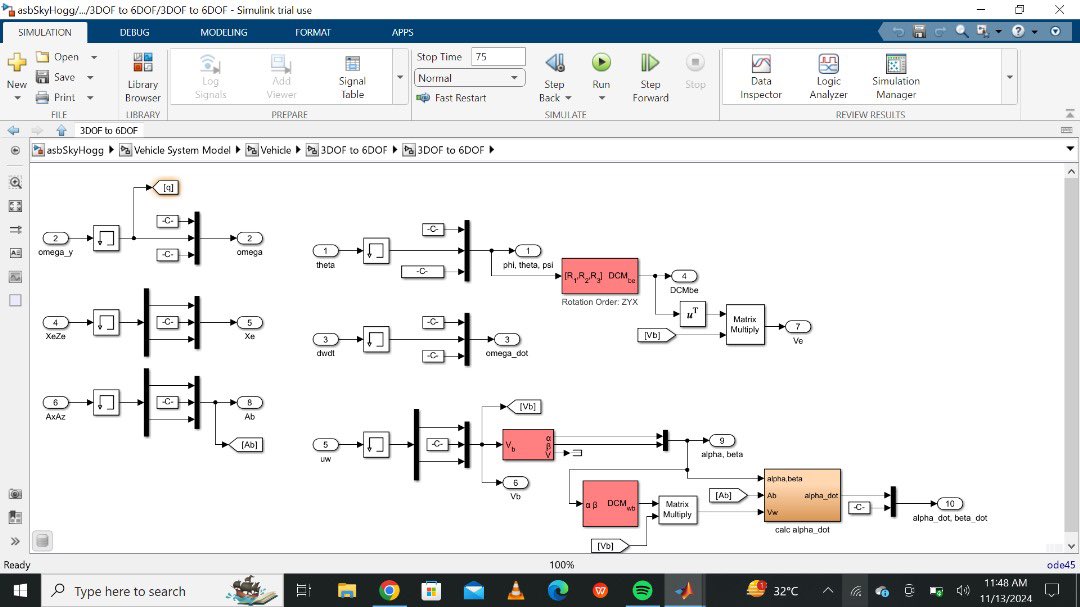Open the Simulation Manager
Viewport: 1080px width, 607px height.
[895, 77]
